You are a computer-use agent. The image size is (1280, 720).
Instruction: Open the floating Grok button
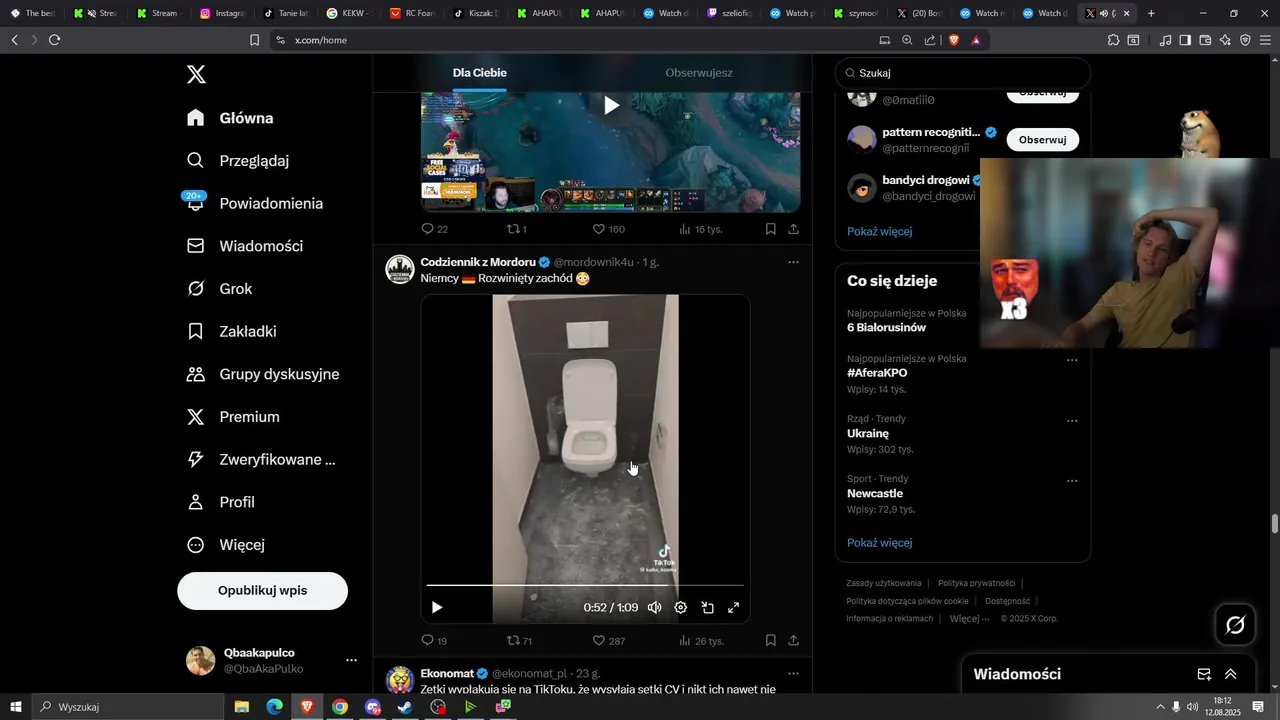tap(1235, 626)
